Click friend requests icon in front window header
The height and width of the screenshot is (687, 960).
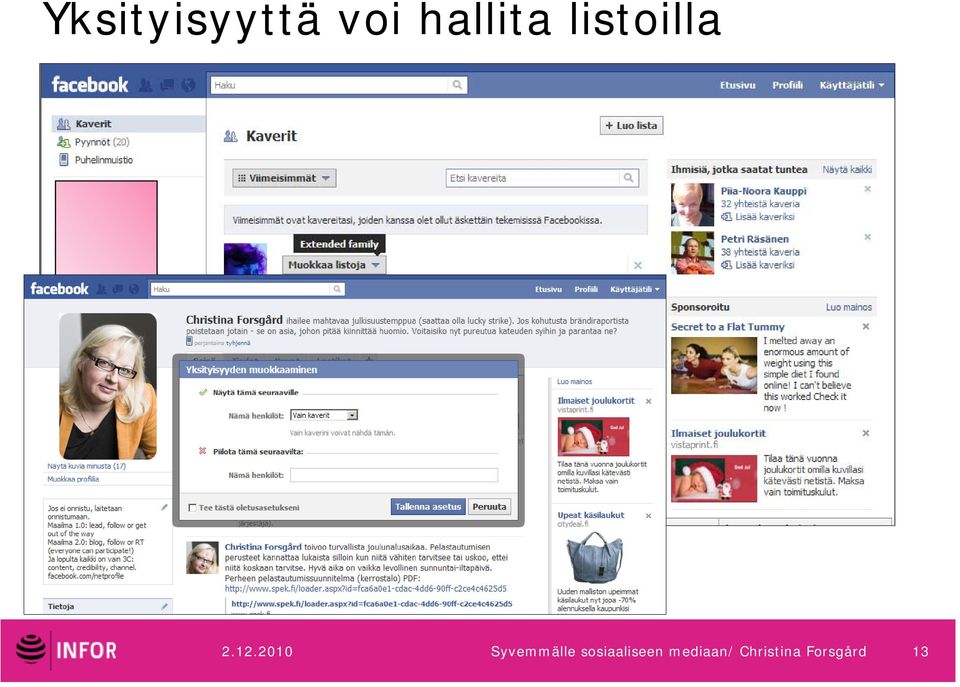[x=102, y=289]
